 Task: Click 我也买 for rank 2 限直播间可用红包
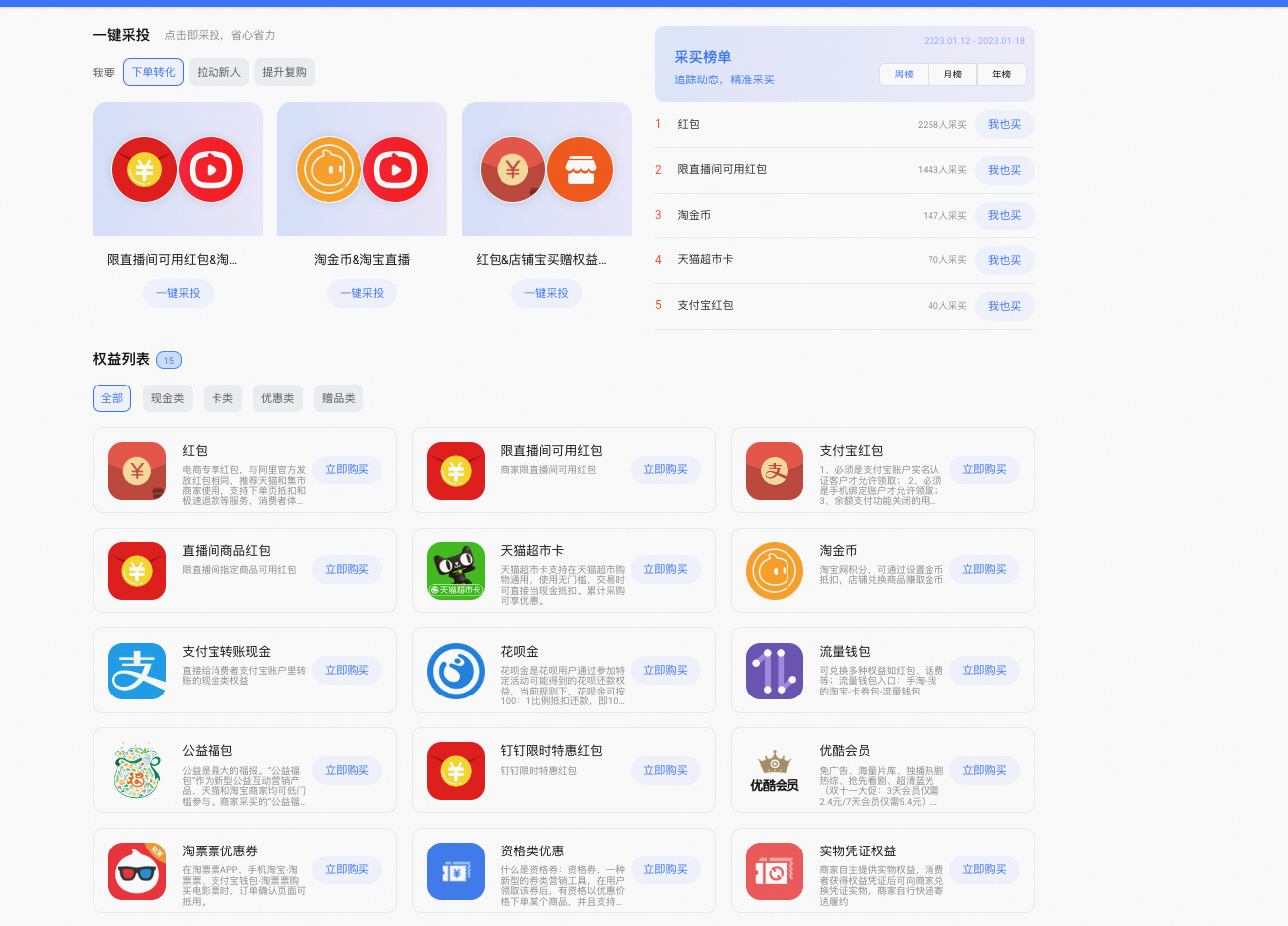click(1004, 170)
